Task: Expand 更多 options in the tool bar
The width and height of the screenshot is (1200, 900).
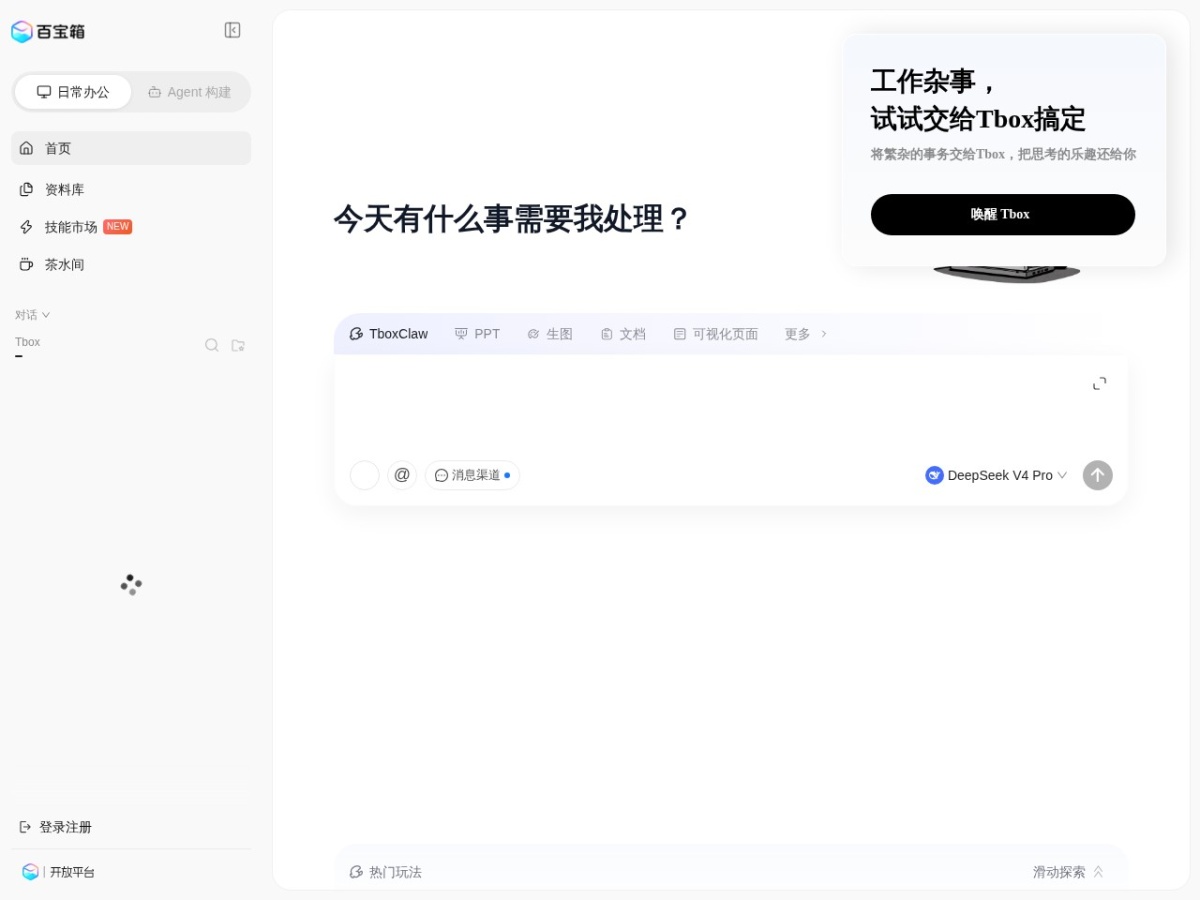Action: [806, 334]
